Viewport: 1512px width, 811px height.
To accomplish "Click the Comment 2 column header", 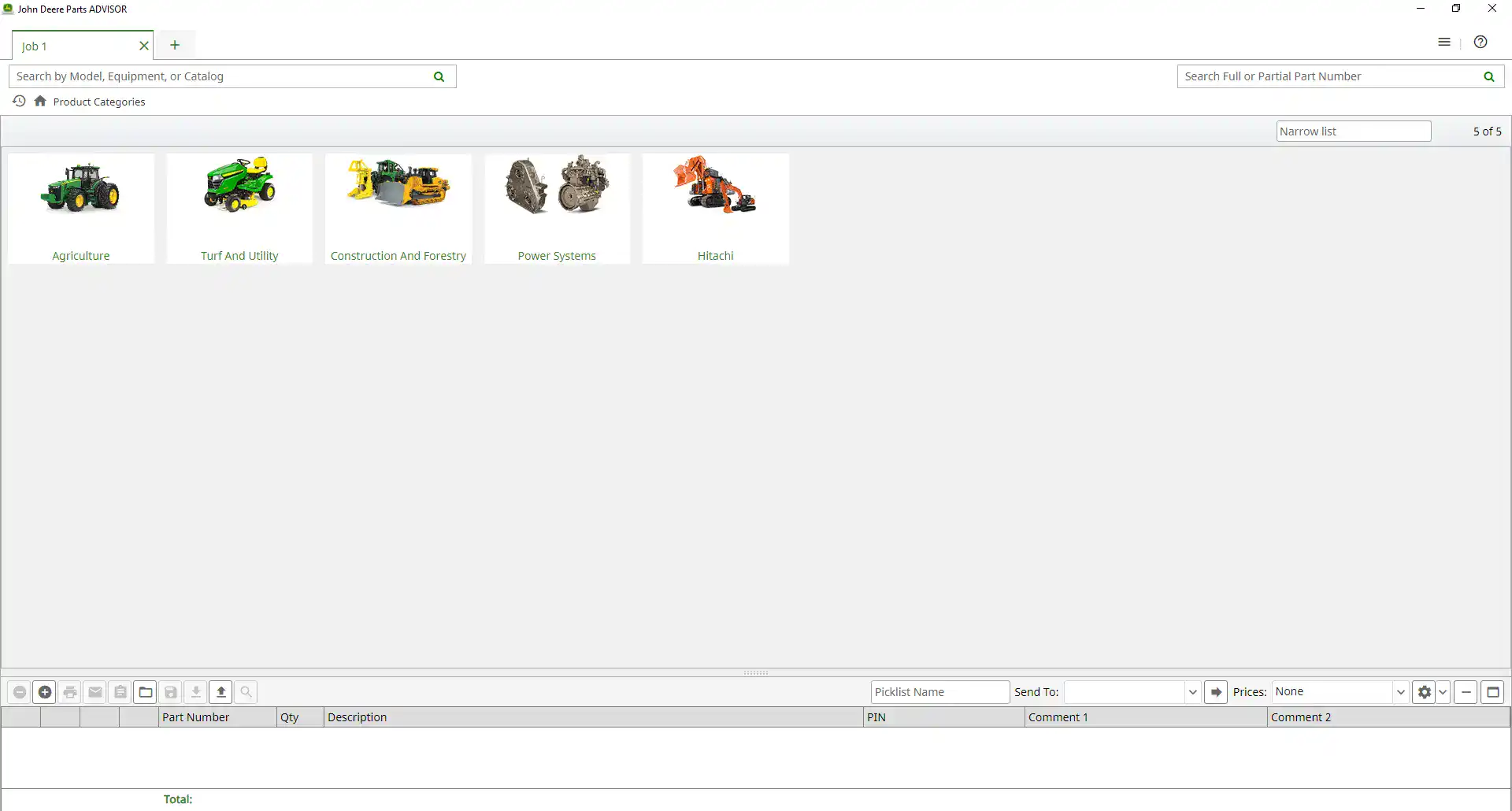I will [1388, 717].
